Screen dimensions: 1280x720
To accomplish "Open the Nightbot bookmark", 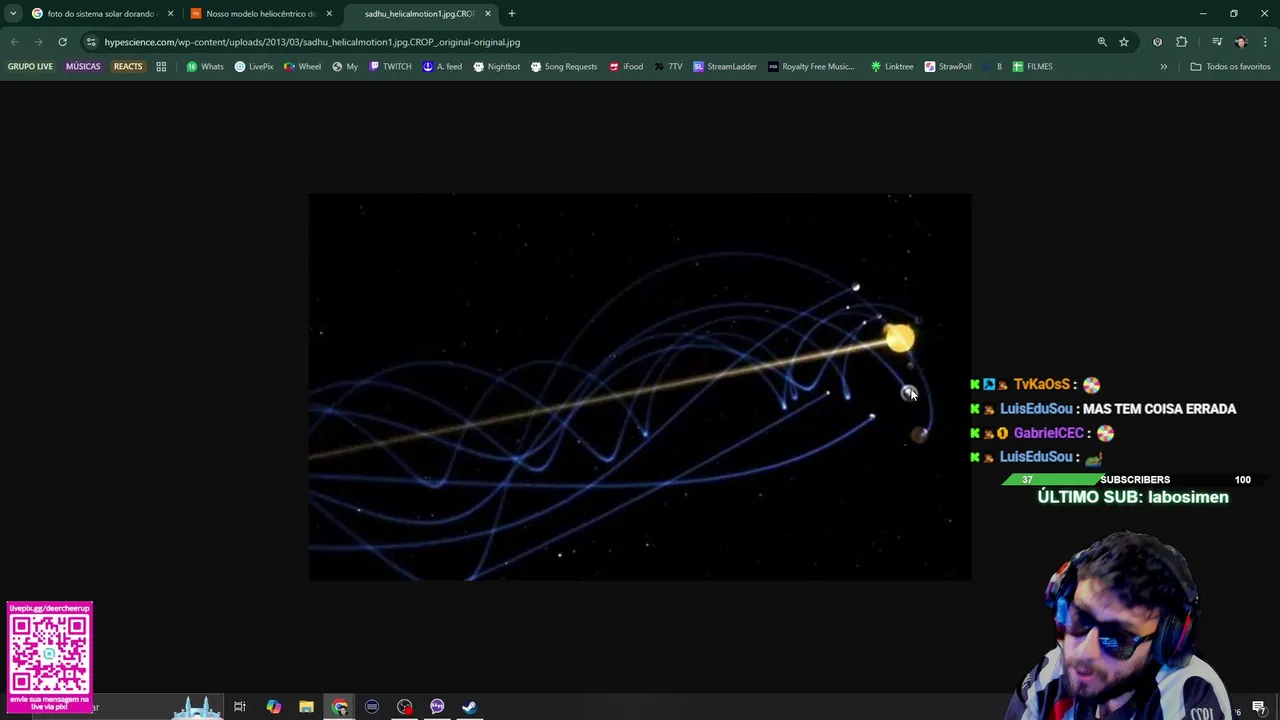I will click(x=497, y=67).
